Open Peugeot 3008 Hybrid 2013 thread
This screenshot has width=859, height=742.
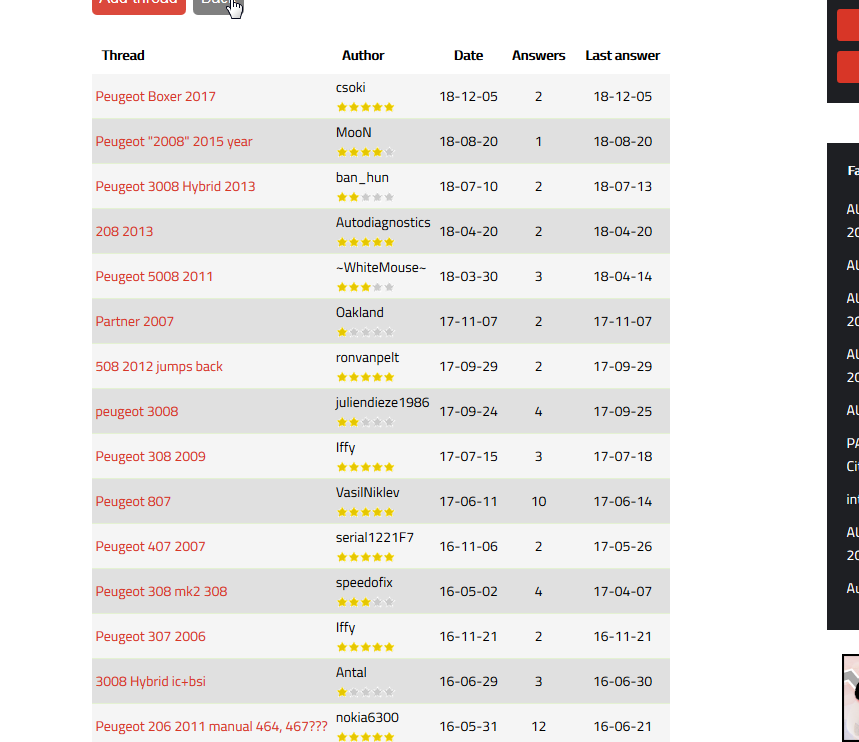tap(175, 186)
